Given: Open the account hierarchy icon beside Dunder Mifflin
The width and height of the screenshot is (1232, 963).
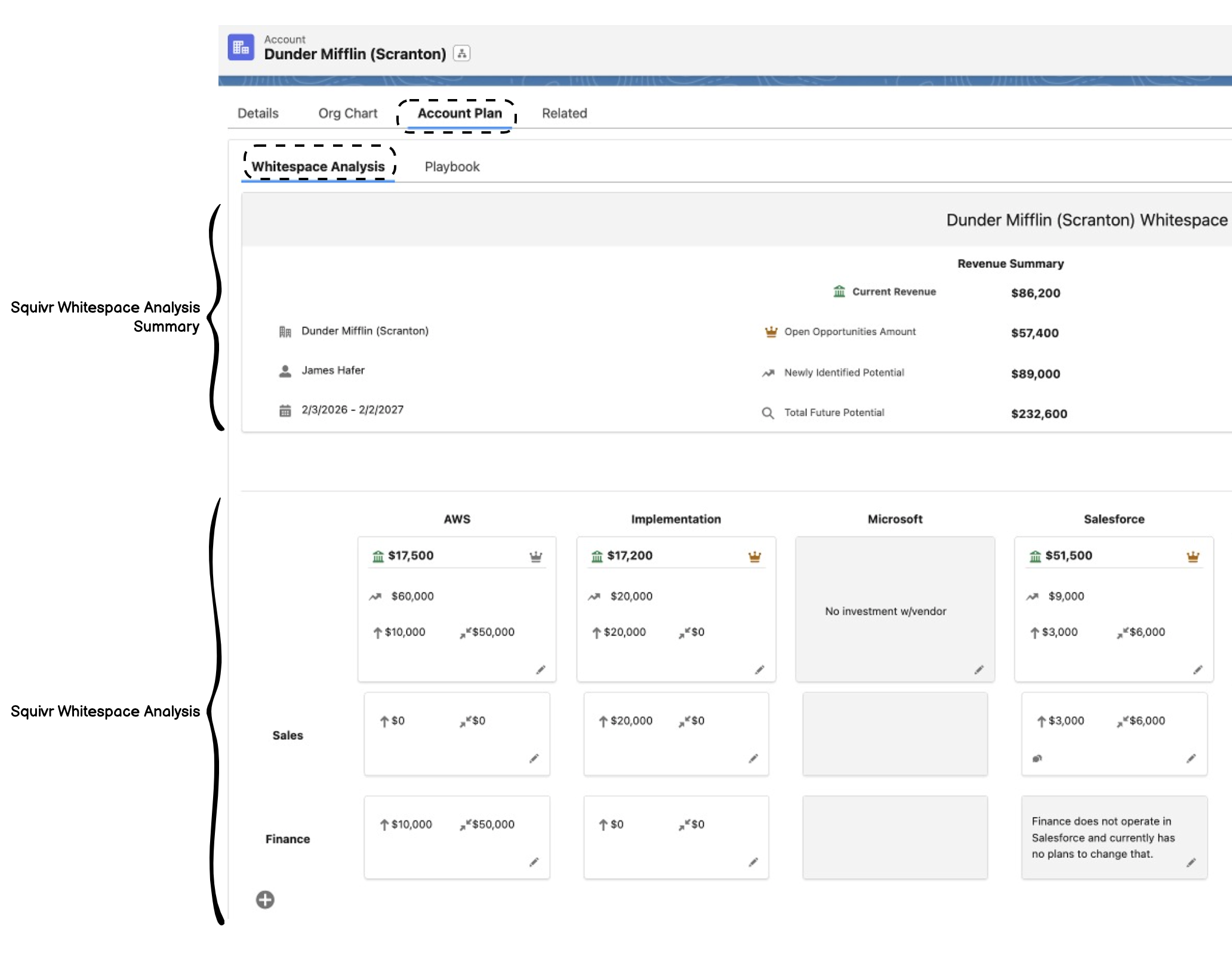Looking at the screenshot, I should click(461, 53).
